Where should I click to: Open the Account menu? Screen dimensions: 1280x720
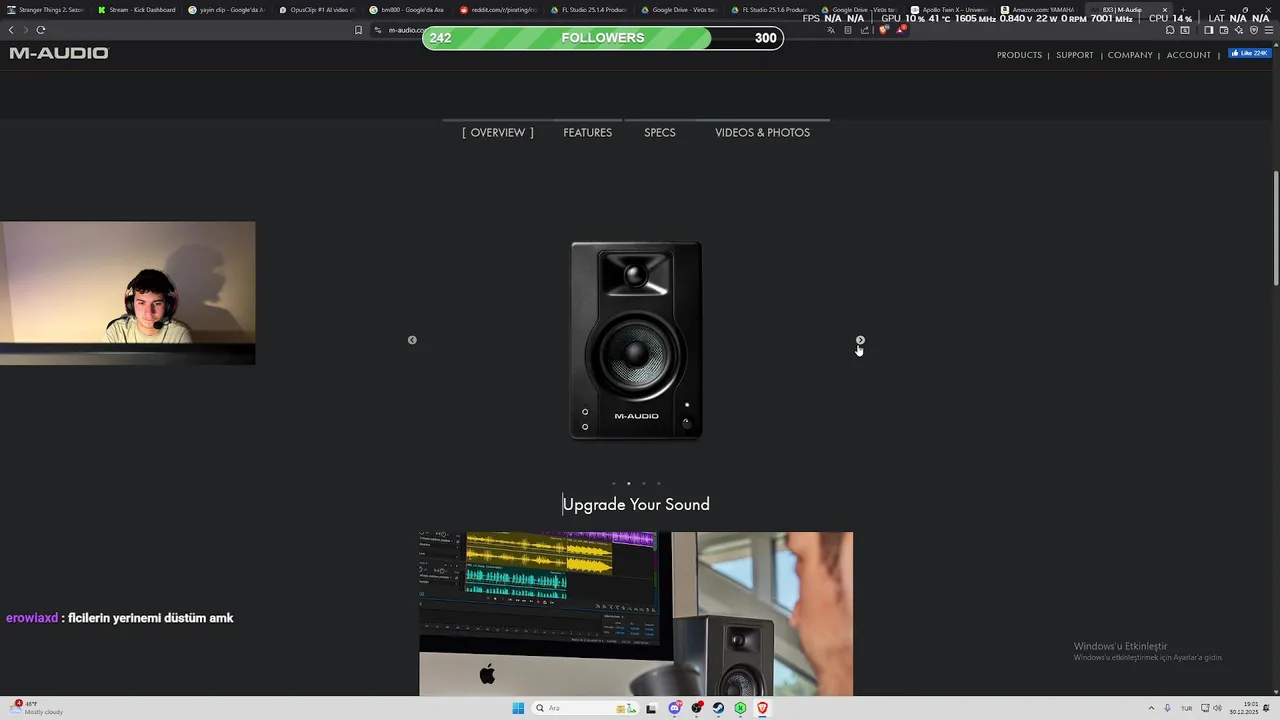point(1189,55)
